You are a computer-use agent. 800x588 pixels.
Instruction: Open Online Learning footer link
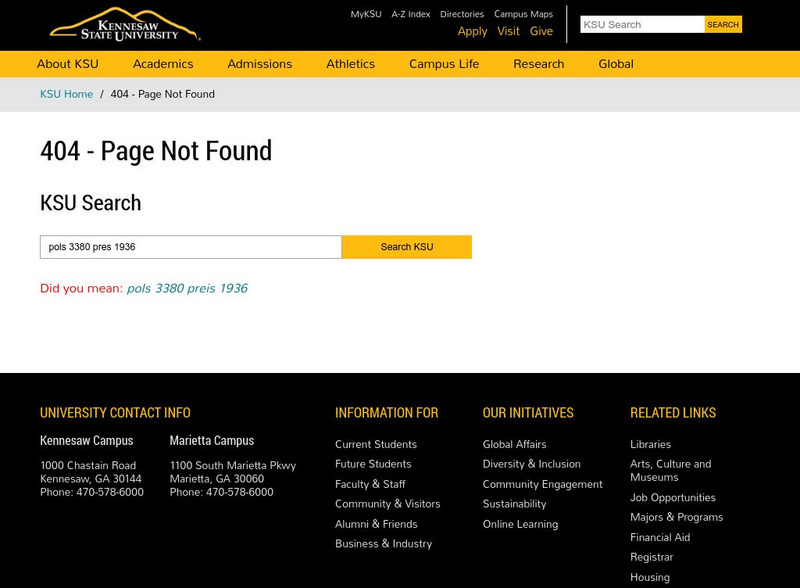pos(520,524)
